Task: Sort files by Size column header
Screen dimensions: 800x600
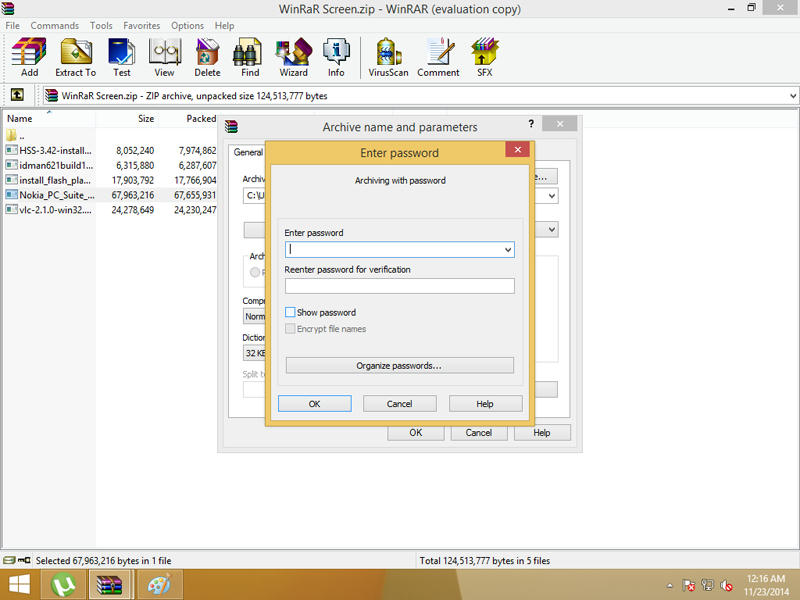Action: click(127, 118)
